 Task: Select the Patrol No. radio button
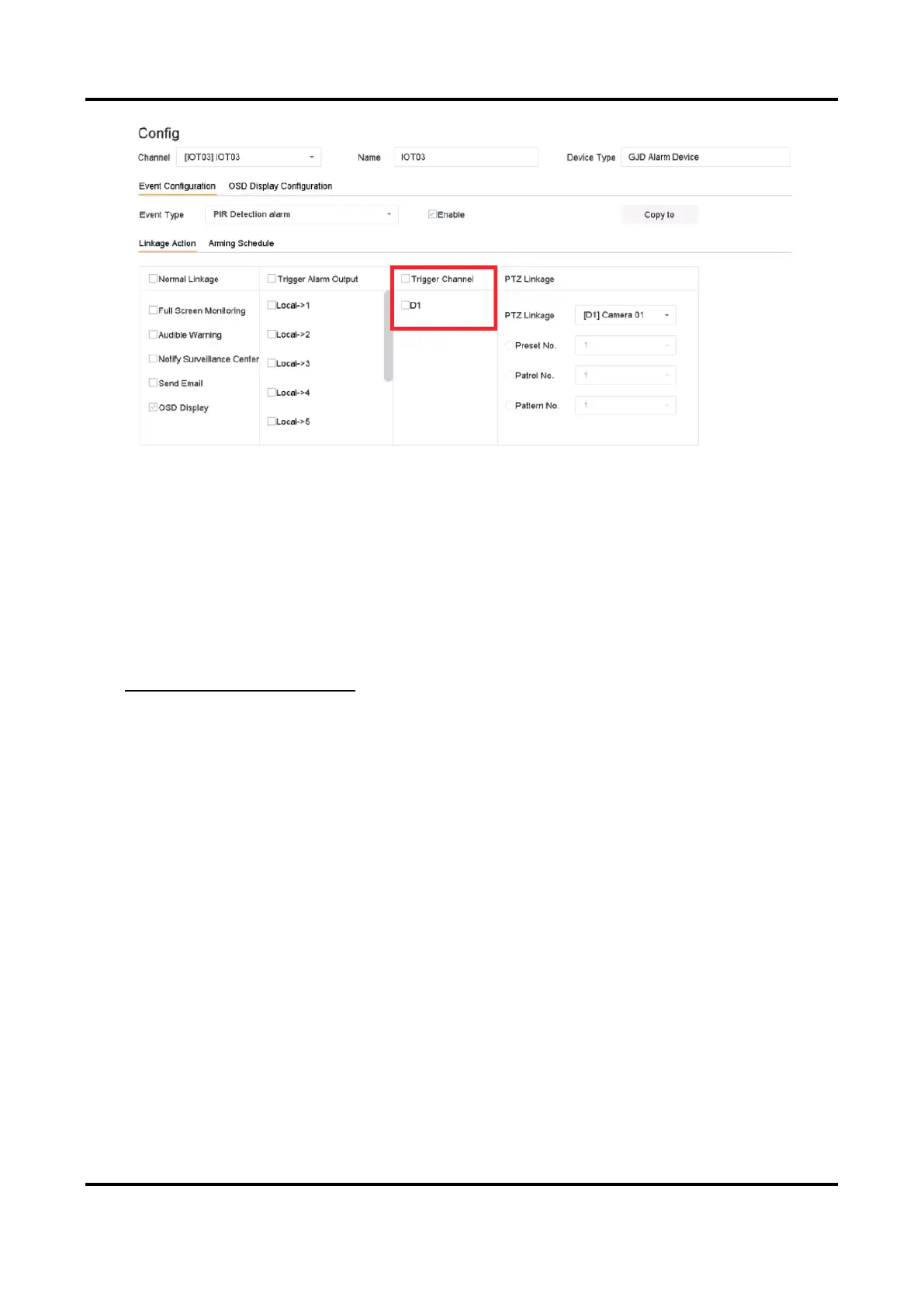[x=510, y=376]
